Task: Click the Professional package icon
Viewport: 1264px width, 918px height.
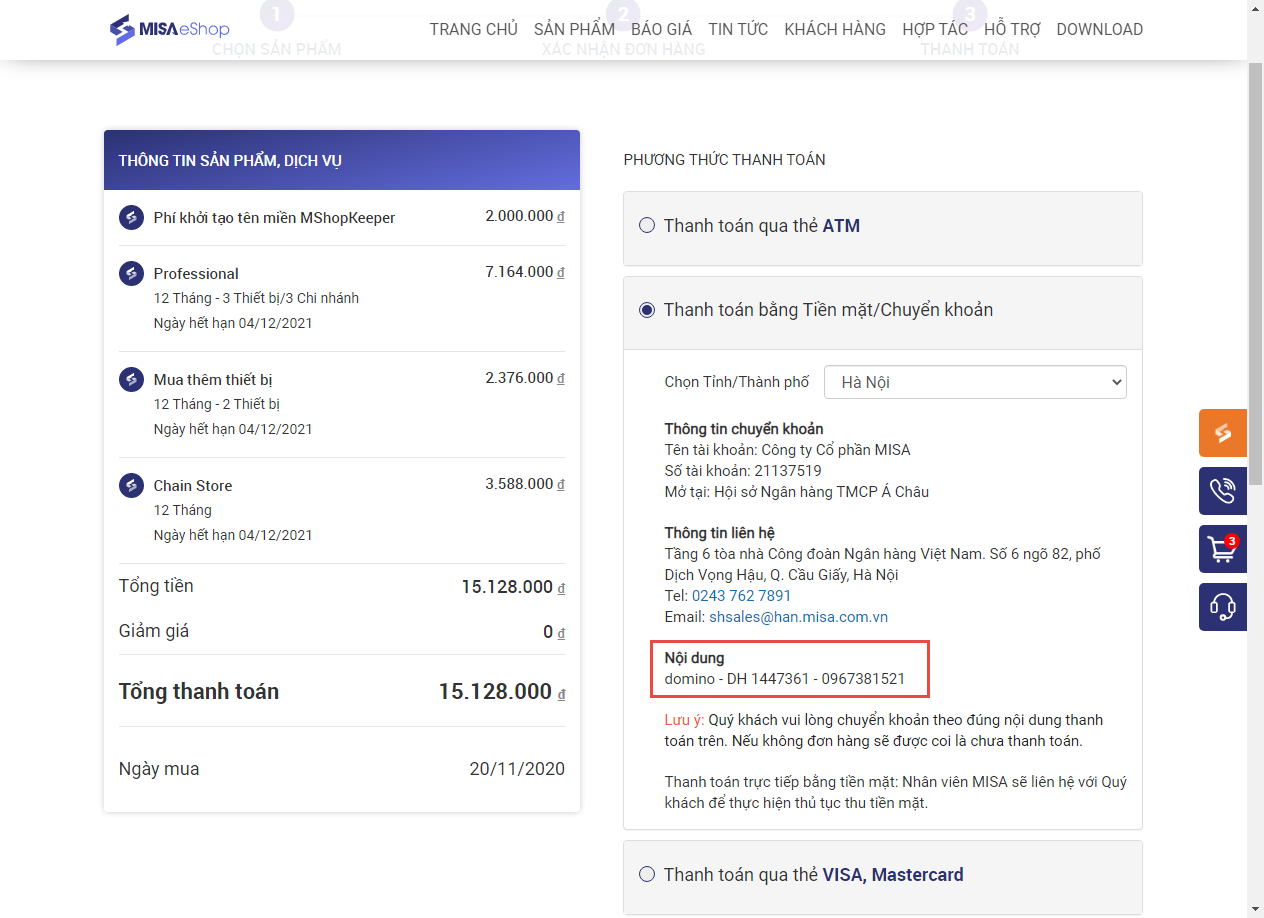Action: click(131, 274)
